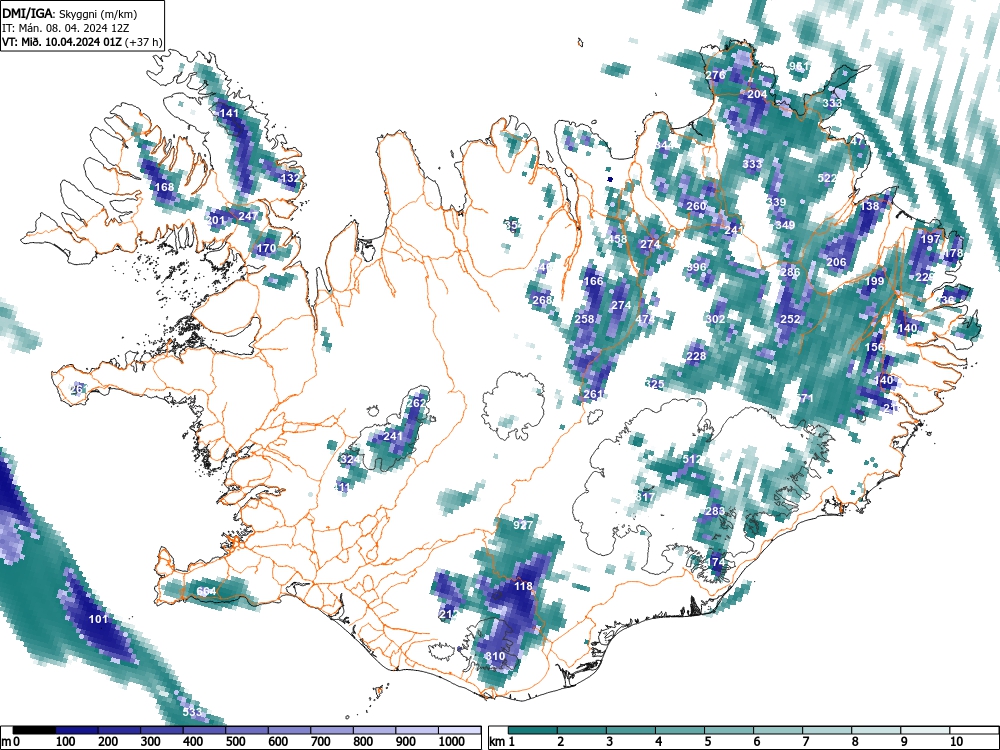
Task: Click the visibility value '286'
Action: click(790, 272)
